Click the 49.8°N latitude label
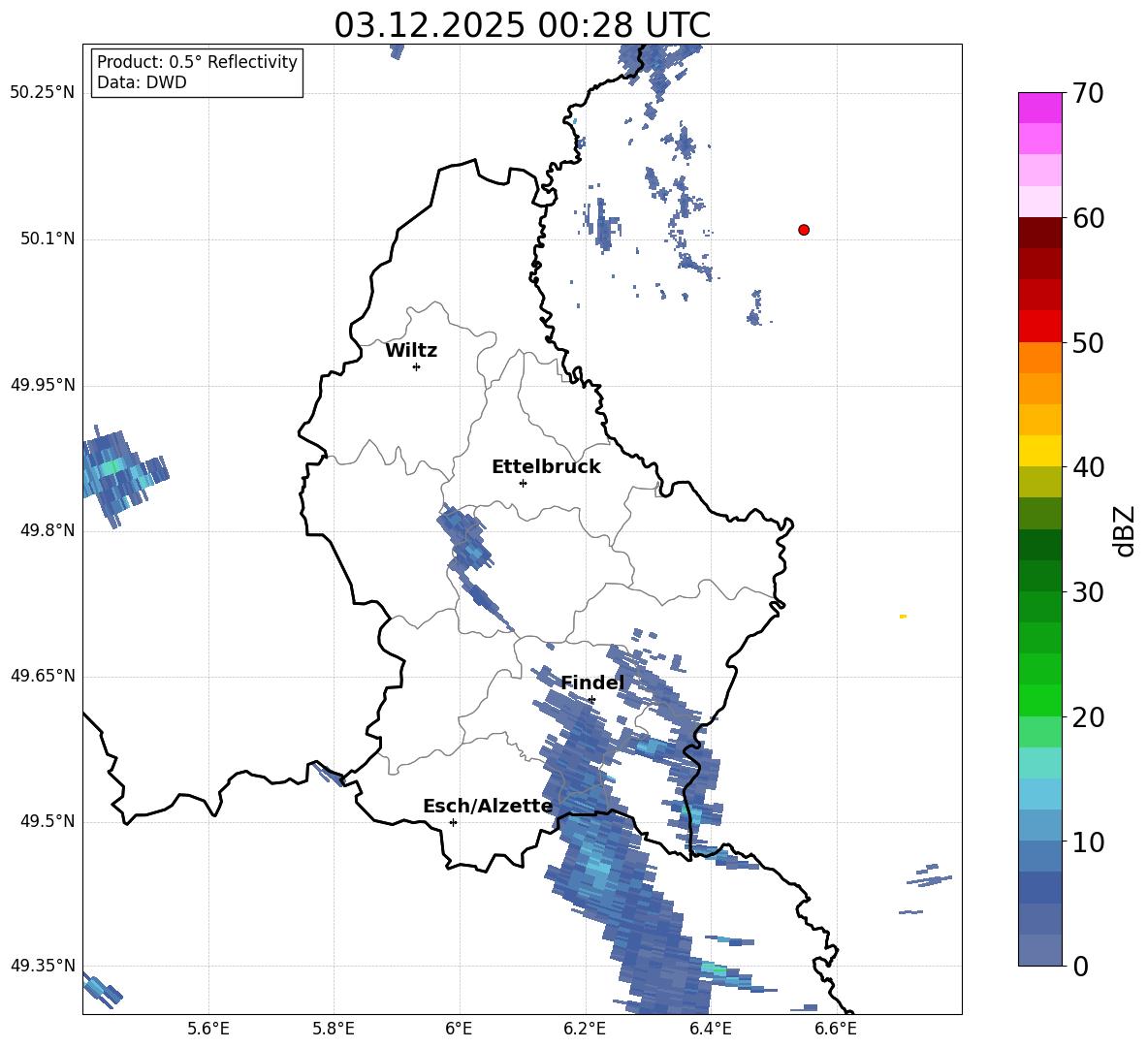 (47, 530)
